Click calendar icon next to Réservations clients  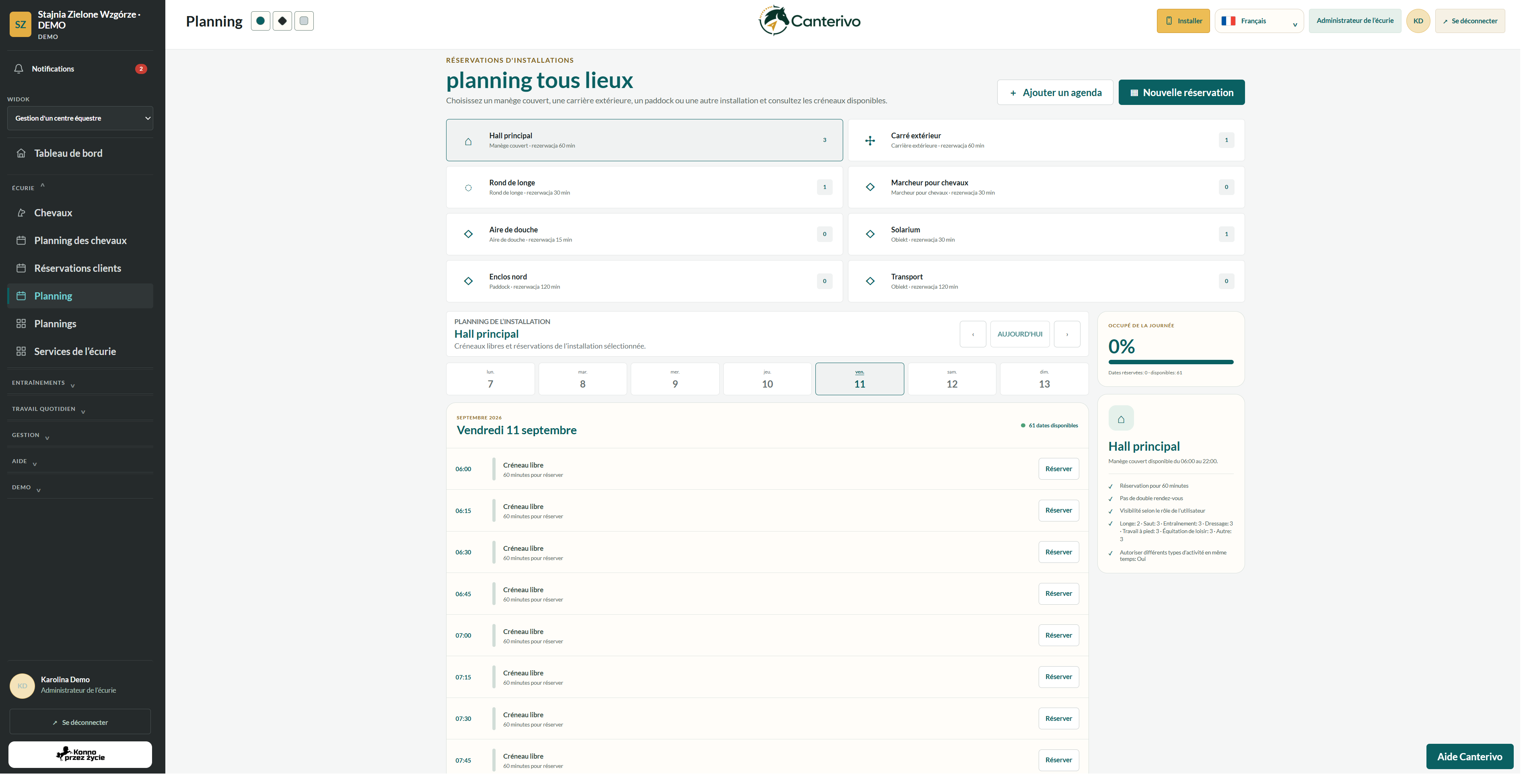[x=21, y=269]
